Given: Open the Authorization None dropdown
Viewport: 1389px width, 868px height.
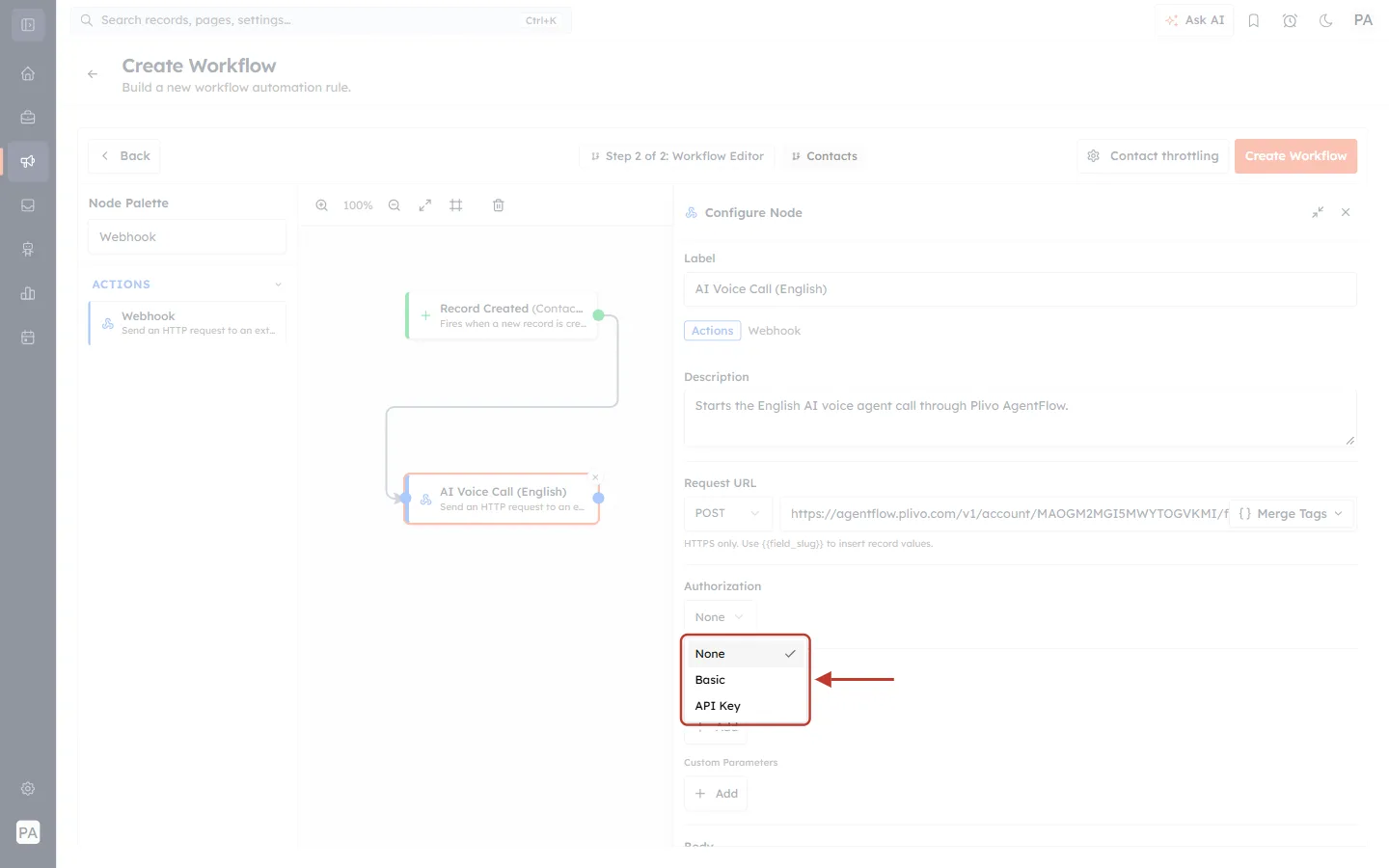Looking at the screenshot, I should point(720,617).
